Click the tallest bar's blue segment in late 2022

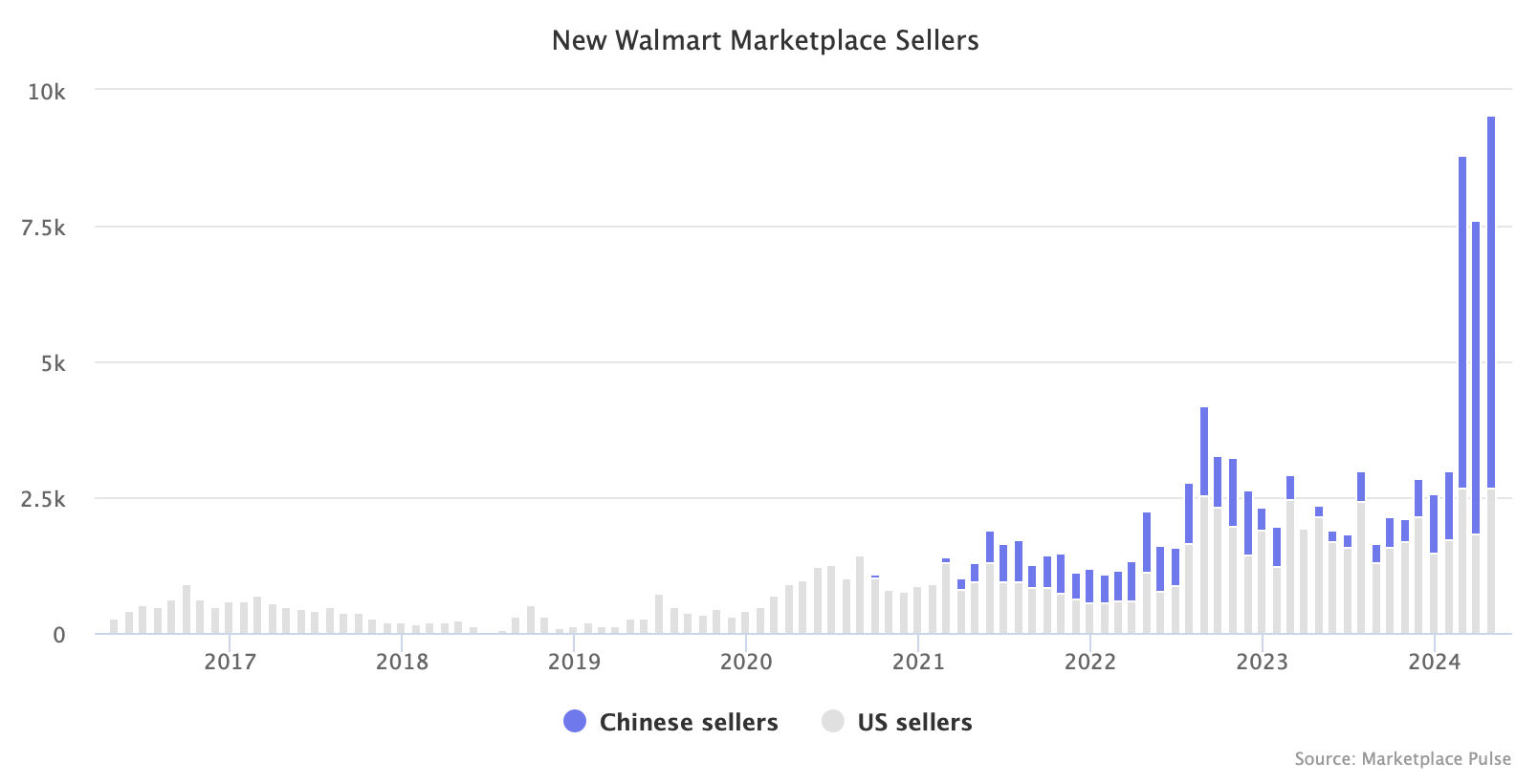(1204, 451)
